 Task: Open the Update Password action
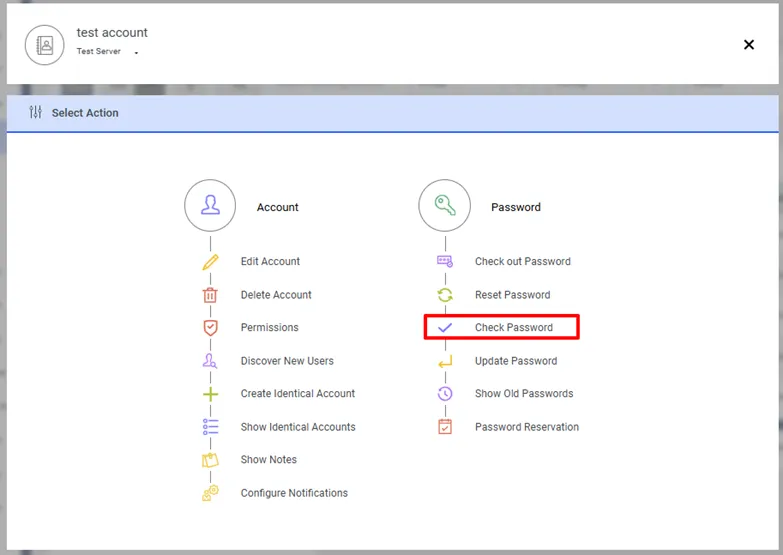pos(516,361)
